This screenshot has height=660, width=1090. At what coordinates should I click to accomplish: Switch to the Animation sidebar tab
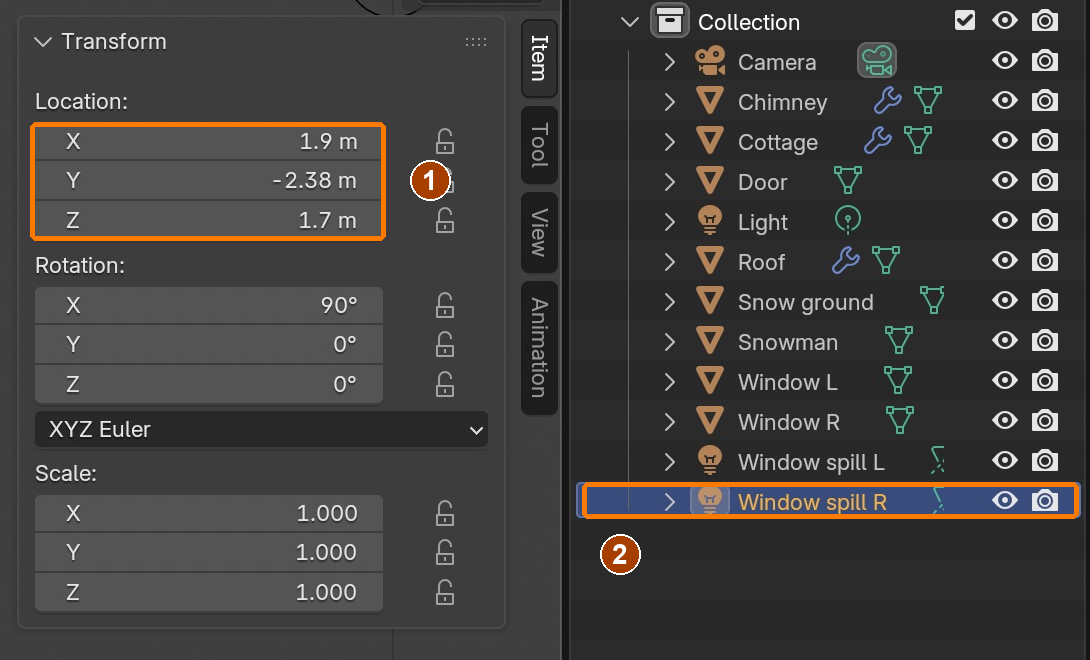(x=539, y=348)
